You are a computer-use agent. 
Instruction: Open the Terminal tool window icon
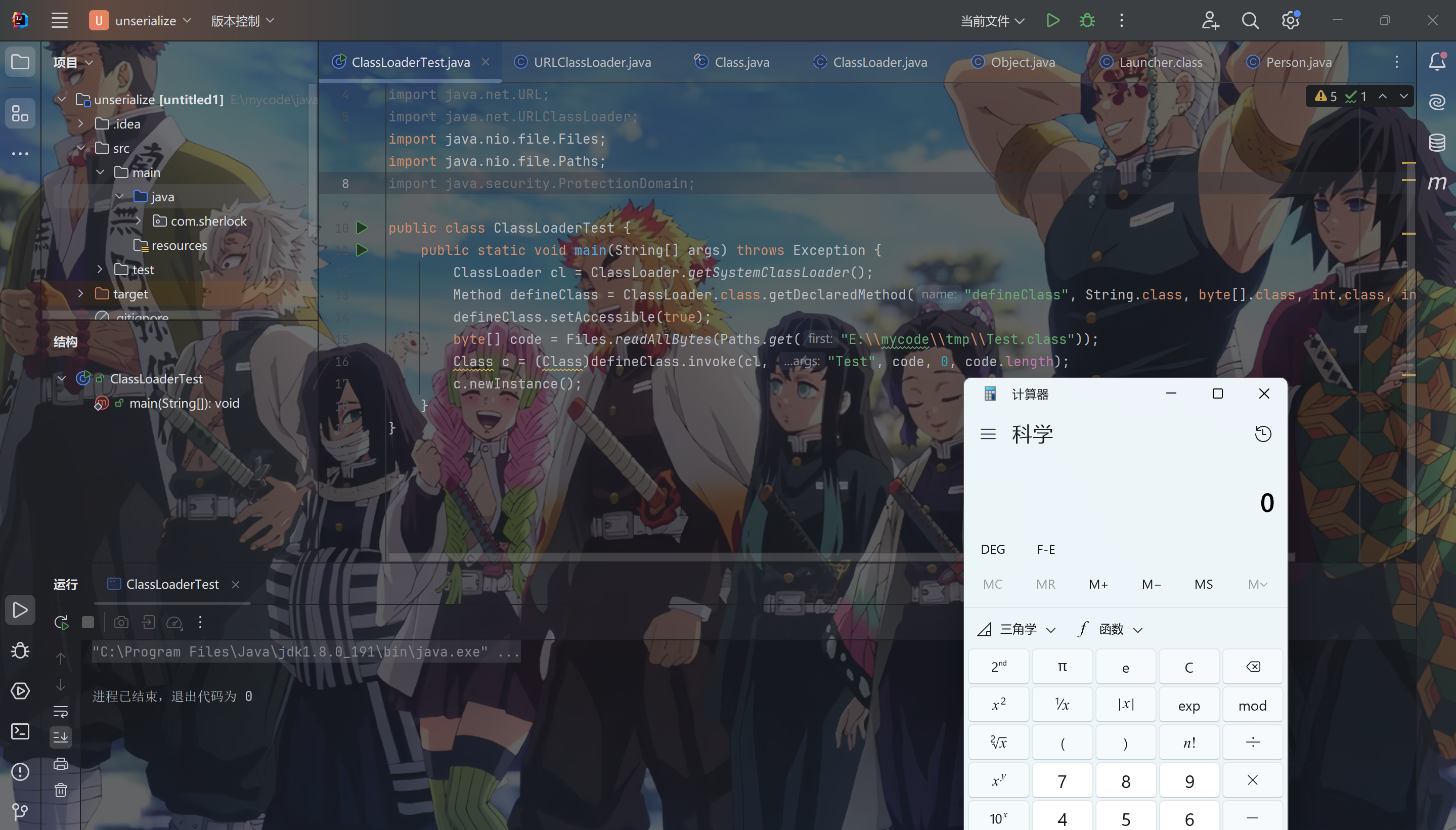[x=20, y=731]
